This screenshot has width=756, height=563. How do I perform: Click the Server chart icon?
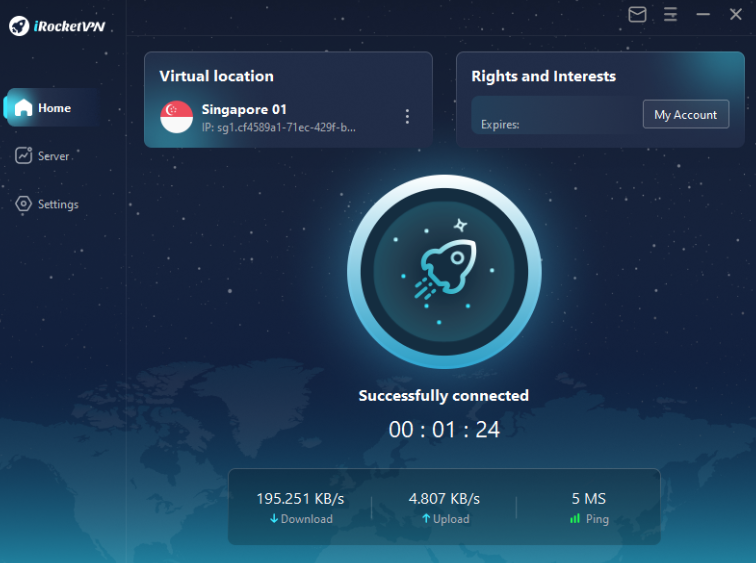(x=23, y=155)
